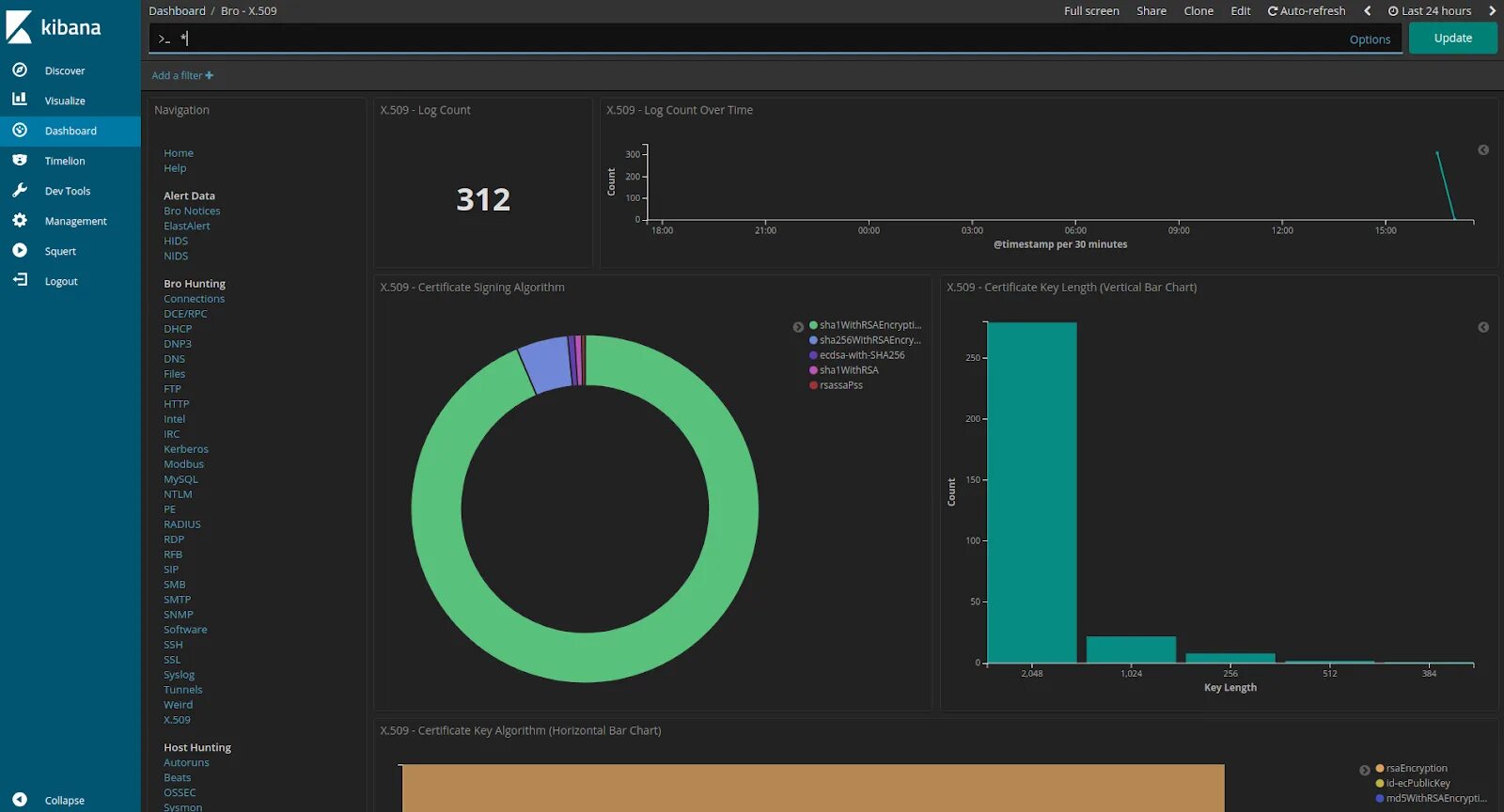This screenshot has height=812, width=1504.
Task: Open Home navigation link
Action: [179, 153]
